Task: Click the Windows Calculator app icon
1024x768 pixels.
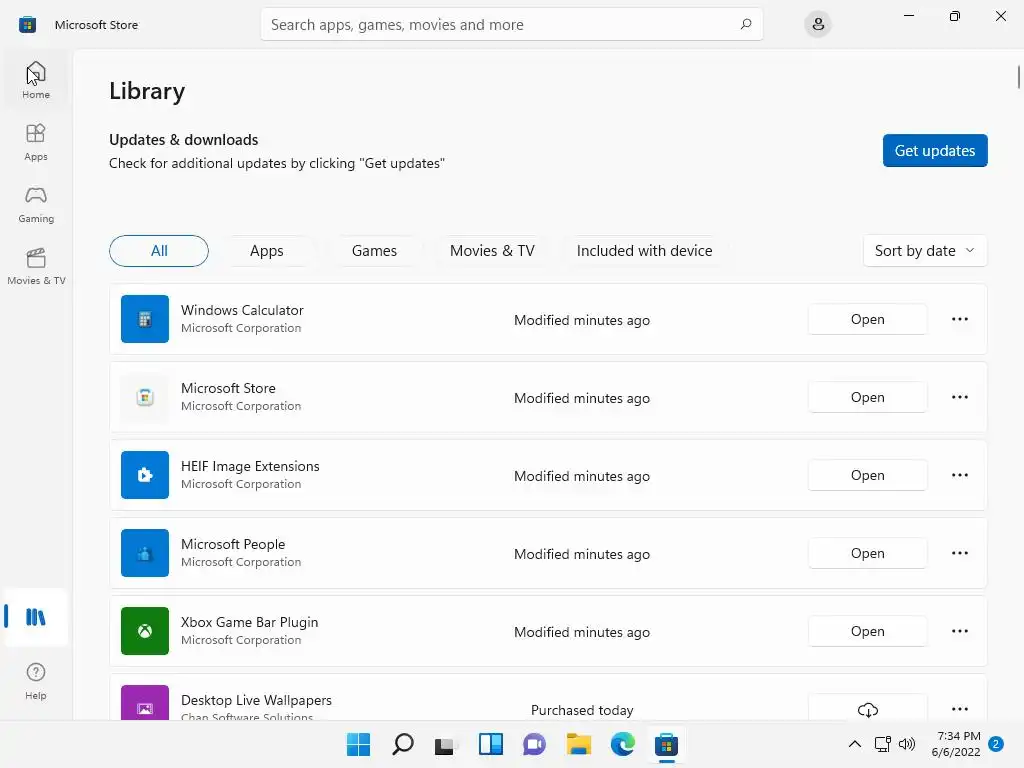Action: (145, 319)
